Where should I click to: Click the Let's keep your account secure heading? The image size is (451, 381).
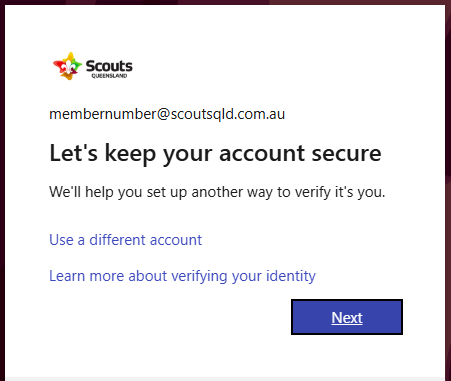click(215, 153)
